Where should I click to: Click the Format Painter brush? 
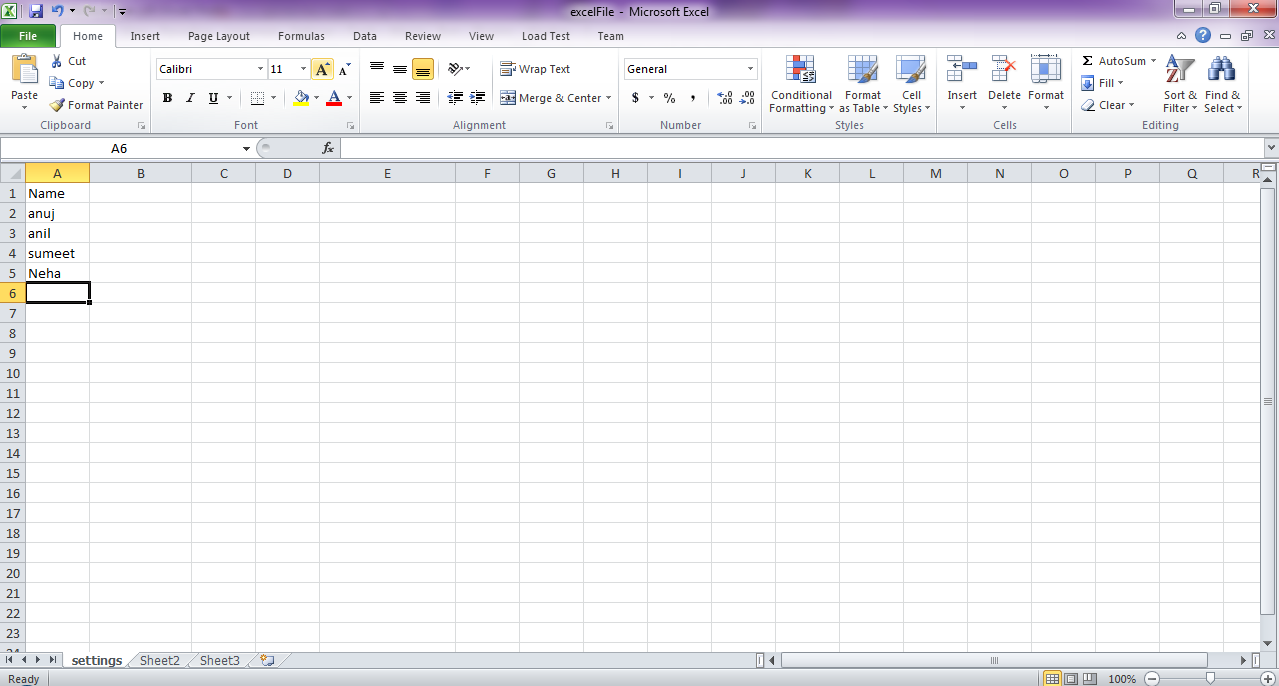57,105
